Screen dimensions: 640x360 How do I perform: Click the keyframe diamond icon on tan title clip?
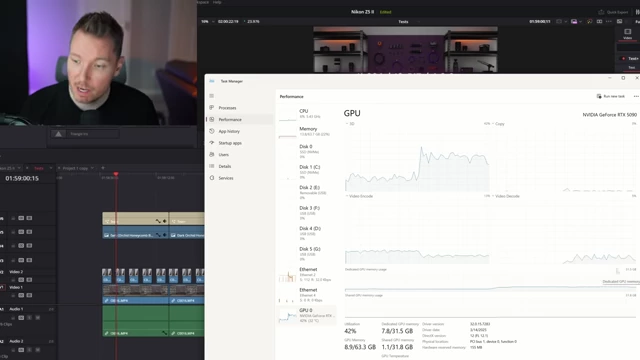click(165, 221)
